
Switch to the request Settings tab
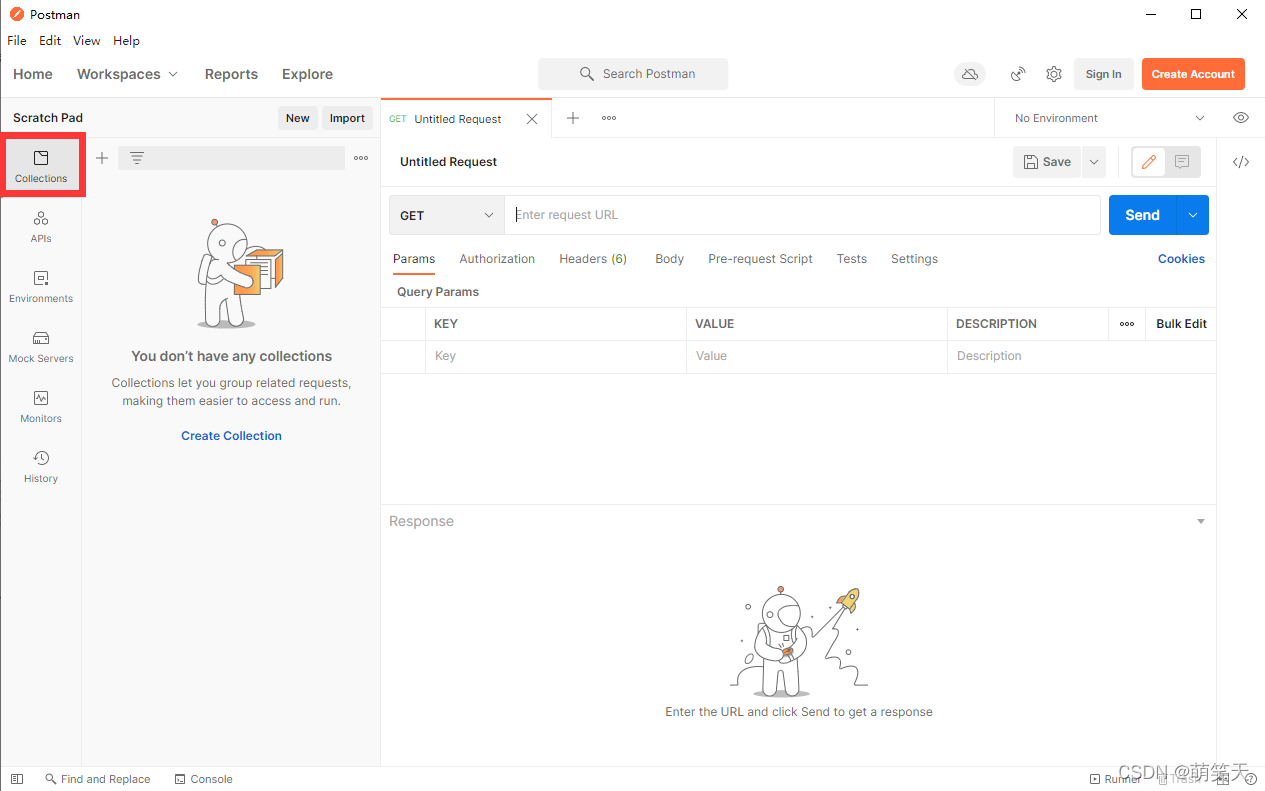[914, 259]
